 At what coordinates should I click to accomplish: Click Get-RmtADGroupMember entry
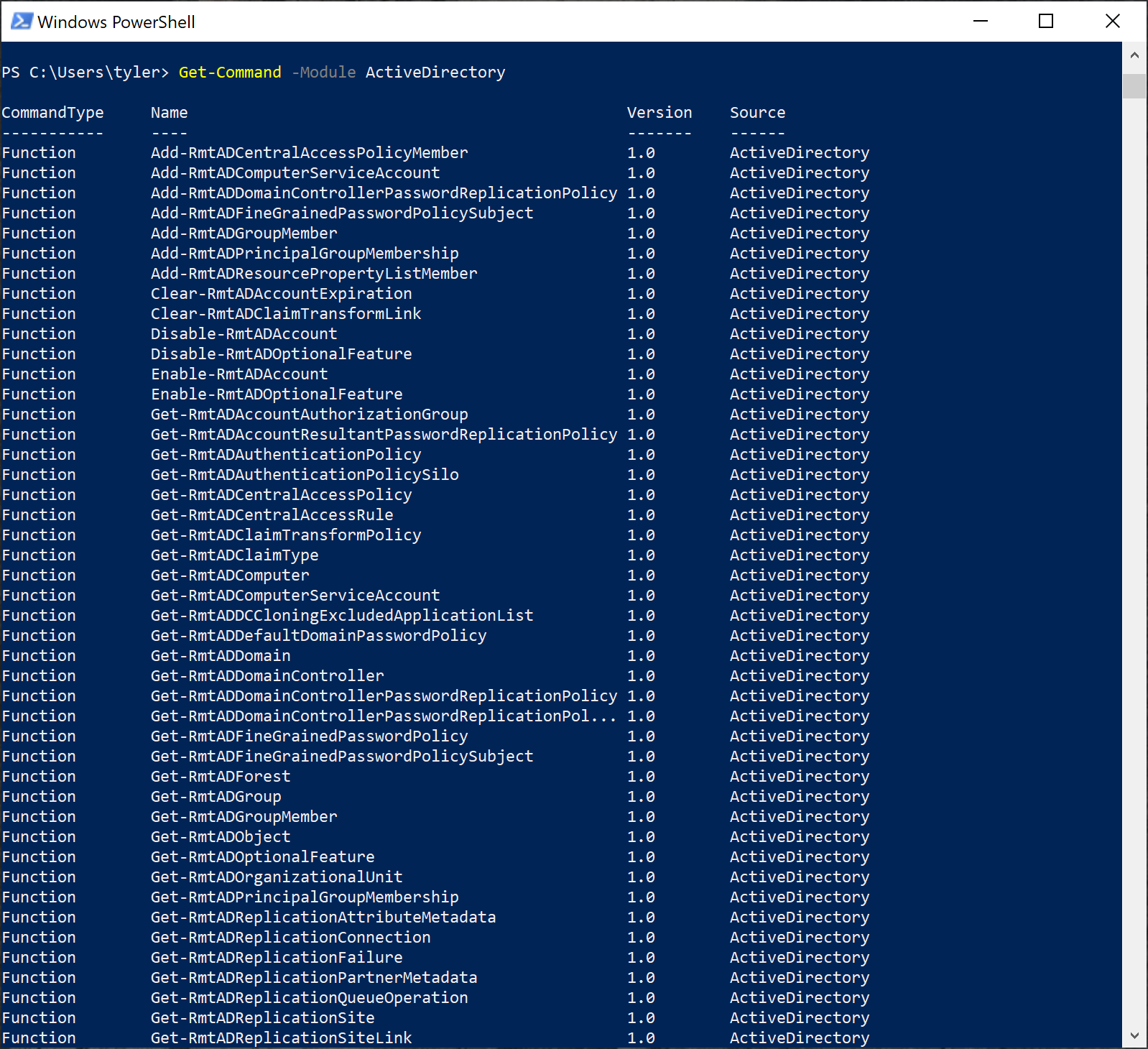coord(244,817)
